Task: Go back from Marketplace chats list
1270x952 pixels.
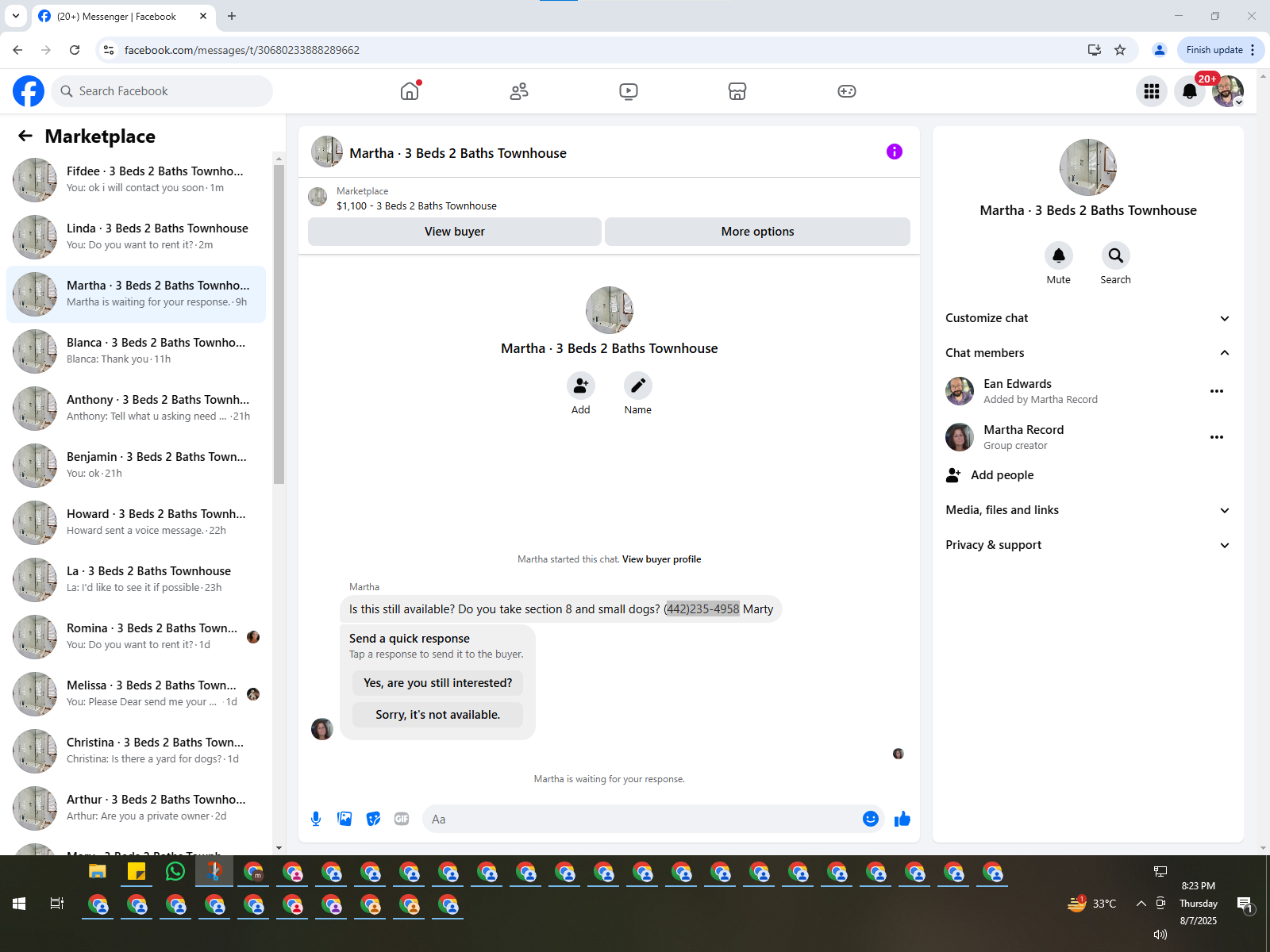Action: pyautogui.click(x=25, y=136)
